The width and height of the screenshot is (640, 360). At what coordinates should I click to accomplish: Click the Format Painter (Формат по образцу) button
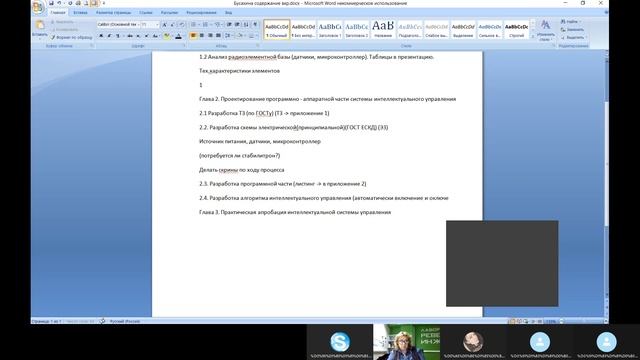point(71,38)
